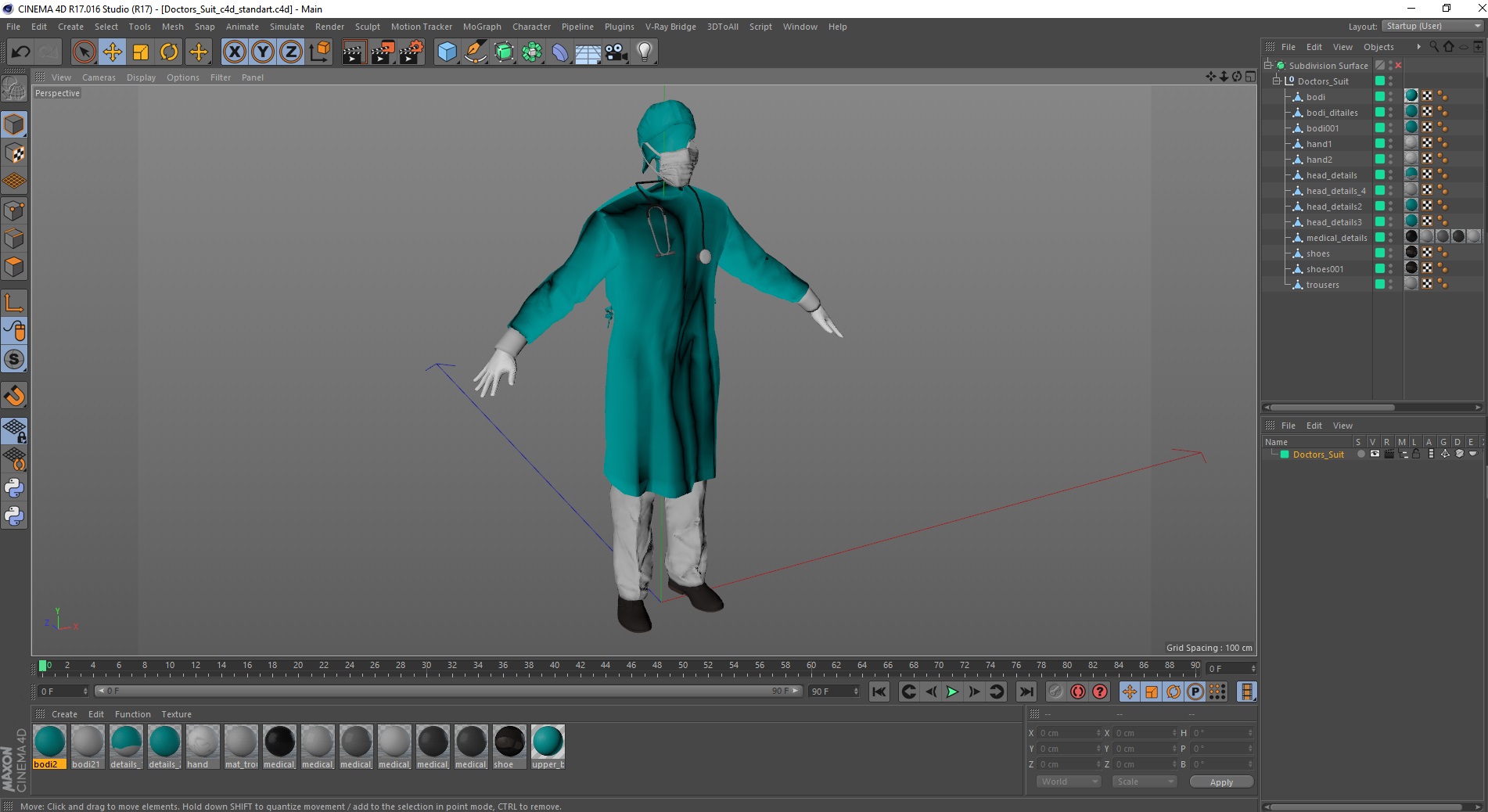Go to start of animation
Screen dimensions: 1488x812
879,692
